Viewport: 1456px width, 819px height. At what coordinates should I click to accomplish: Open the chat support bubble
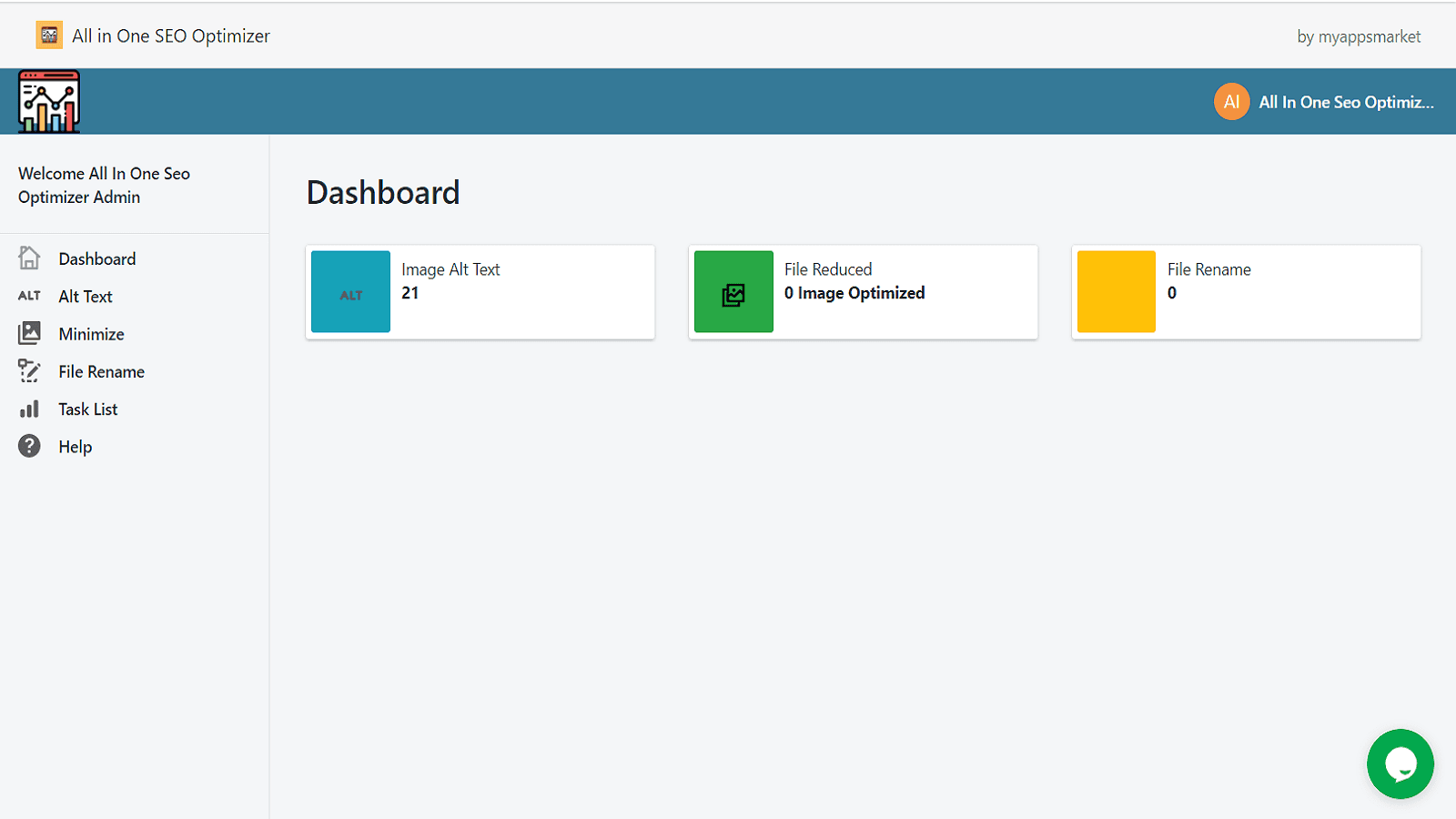point(1400,763)
